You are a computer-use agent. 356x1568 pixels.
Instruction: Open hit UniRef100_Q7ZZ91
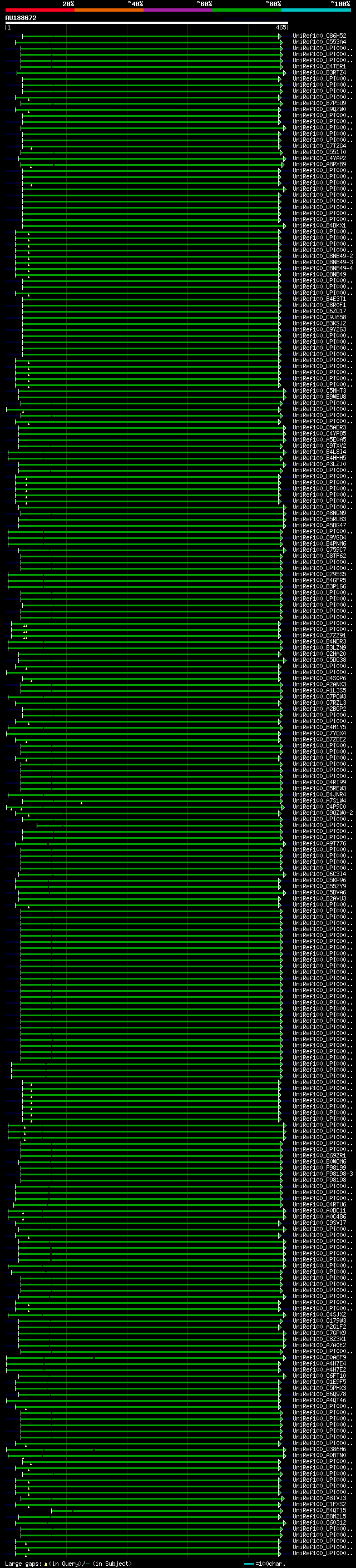[319, 635]
